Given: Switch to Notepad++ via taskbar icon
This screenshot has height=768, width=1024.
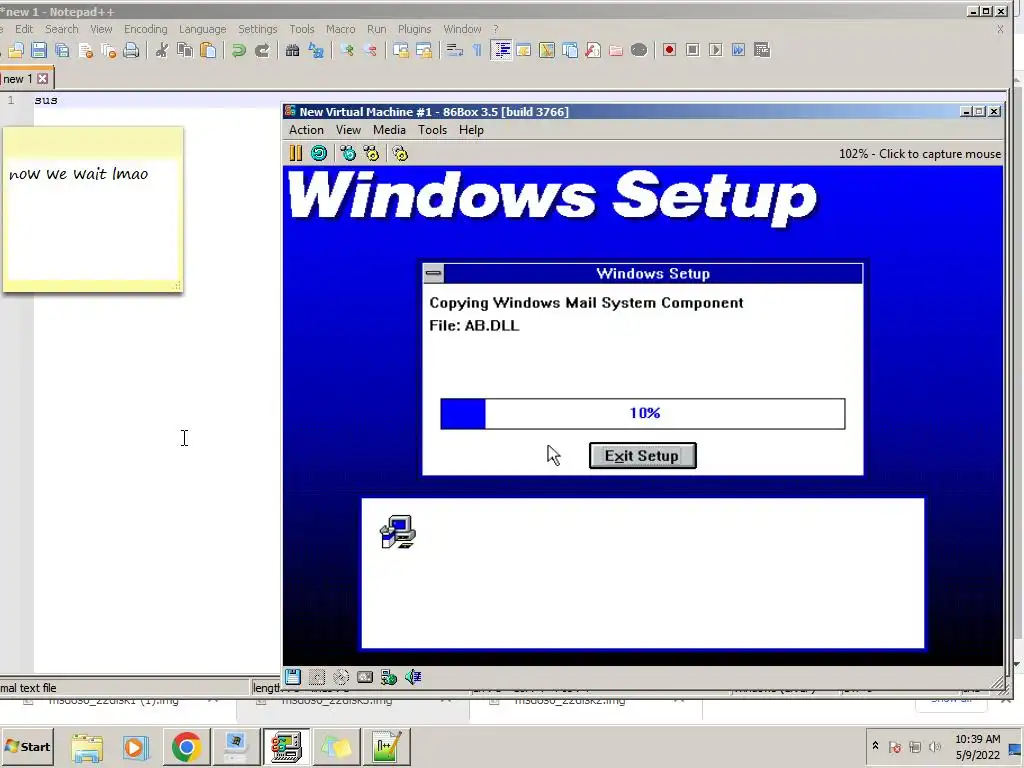Looking at the screenshot, I should click(386, 746).
